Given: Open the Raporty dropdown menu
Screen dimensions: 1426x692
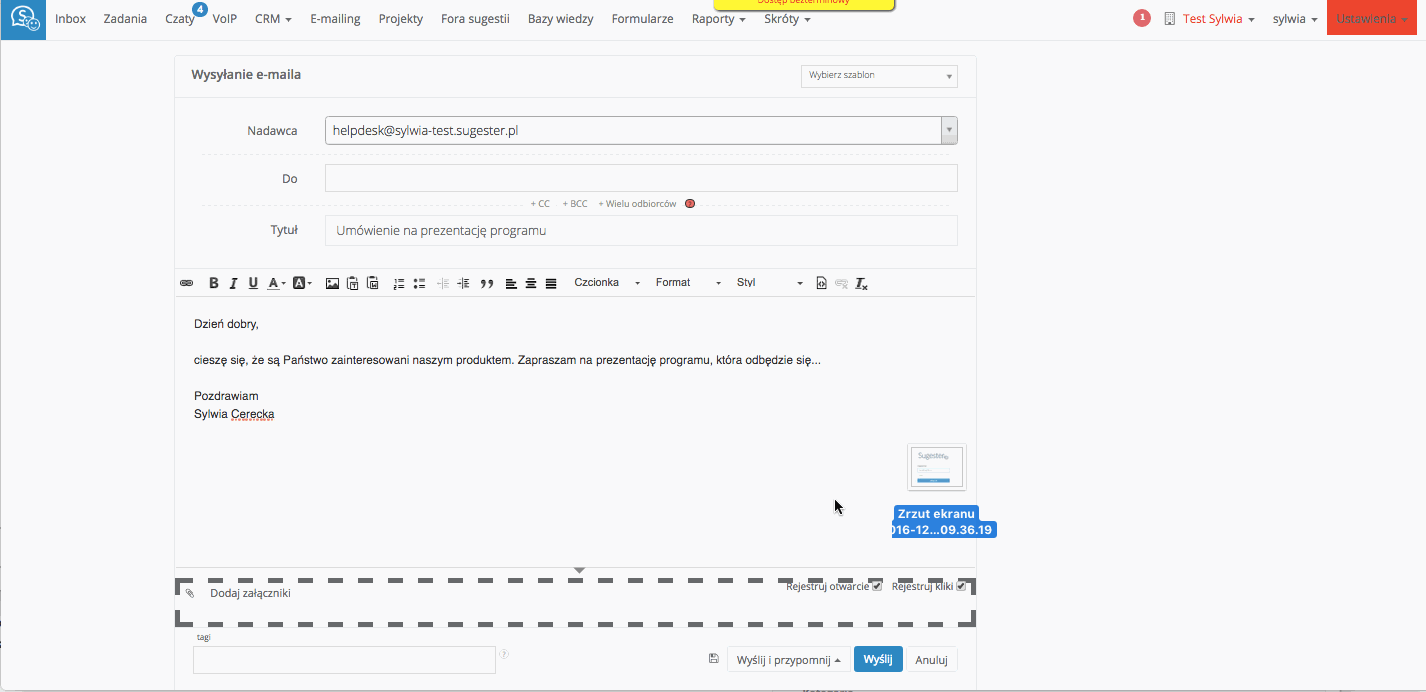Looking at the screenshot, I should [x=718, y=19].
